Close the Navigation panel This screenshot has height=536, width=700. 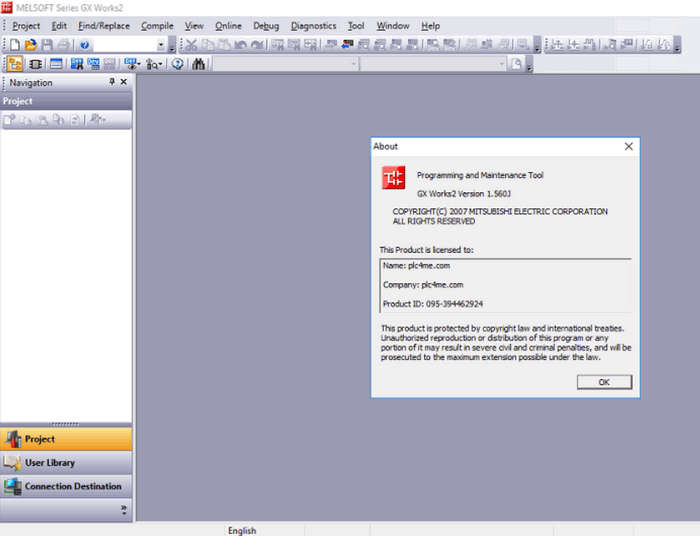124,82
